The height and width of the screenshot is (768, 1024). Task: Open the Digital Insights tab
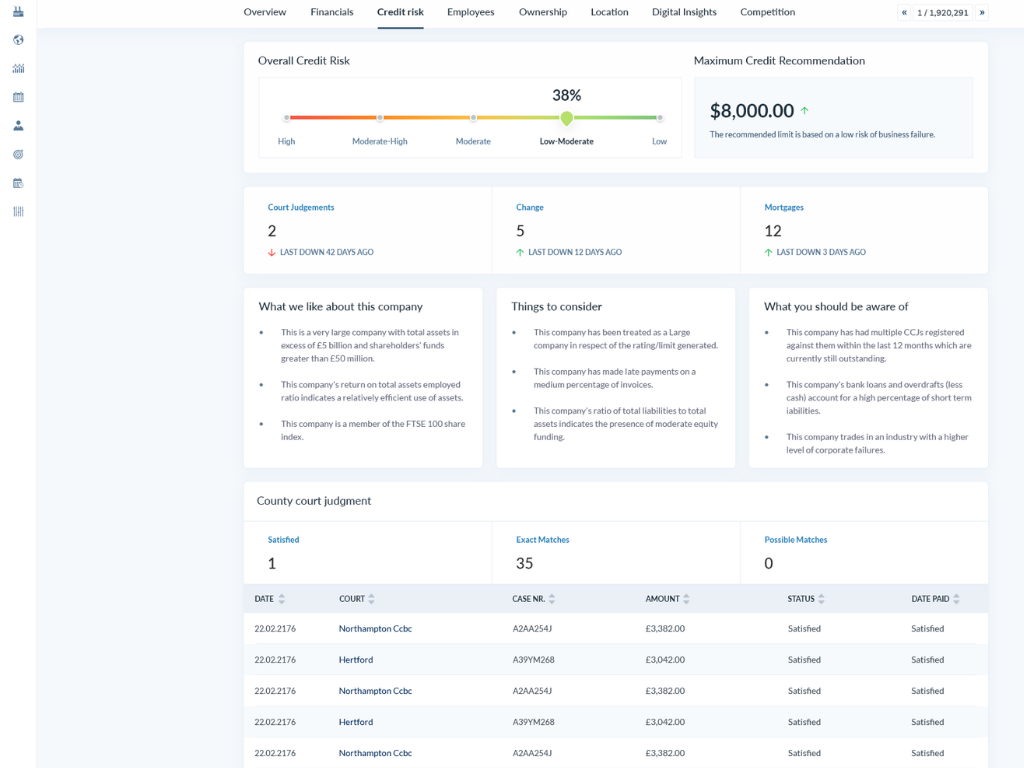pyautogui.click(x=684, y=12)
